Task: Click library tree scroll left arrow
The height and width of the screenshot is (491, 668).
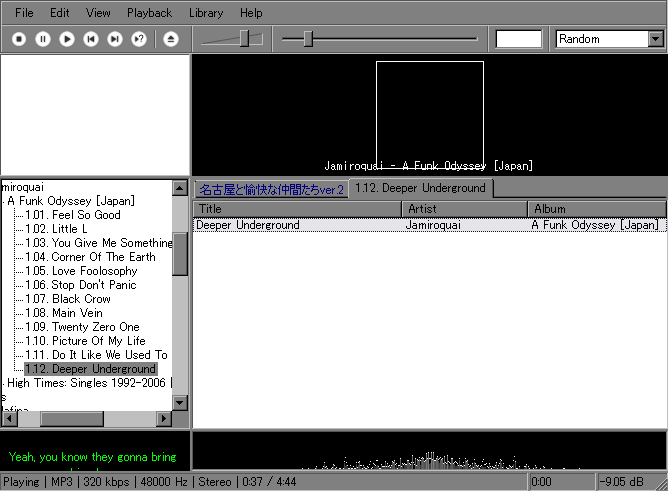Action: point(9,419)
